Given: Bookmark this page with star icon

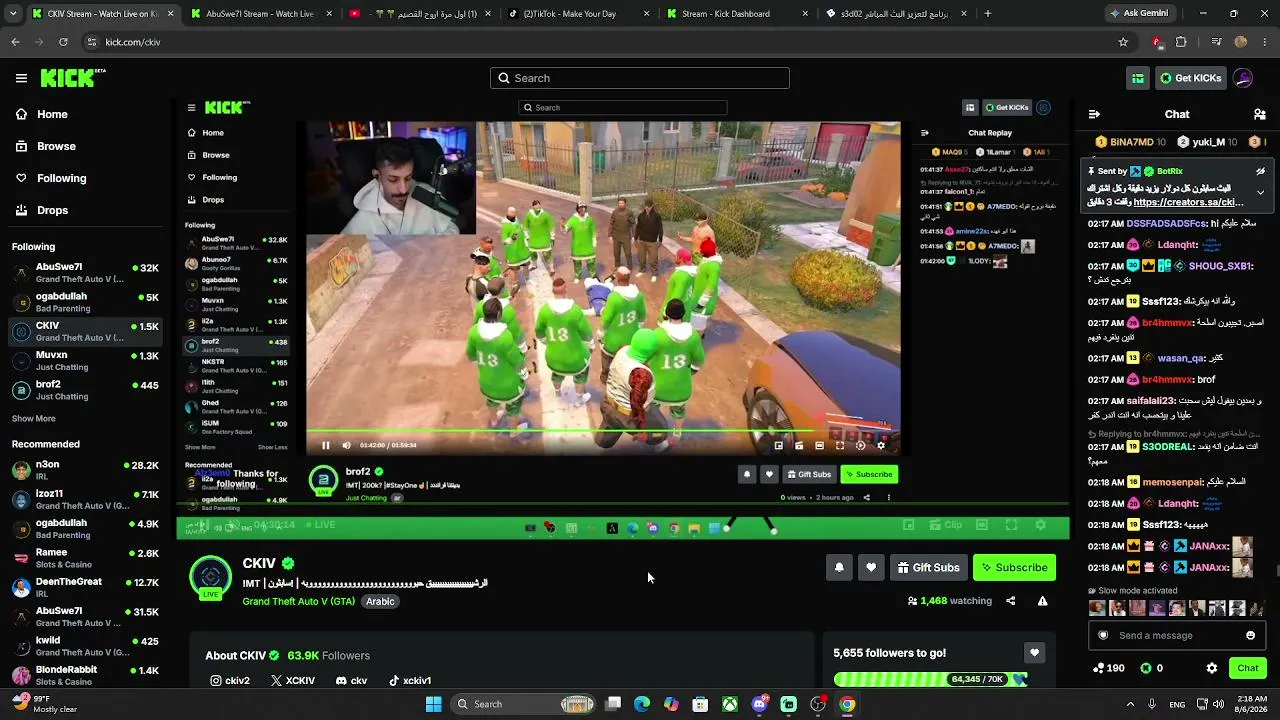Looking at the screenshot, I should [x=1123, y=42].
